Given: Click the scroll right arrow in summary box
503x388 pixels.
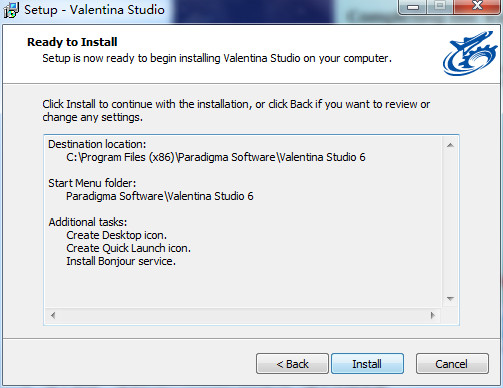Looking at the screenshot, I should pos(433,315).
